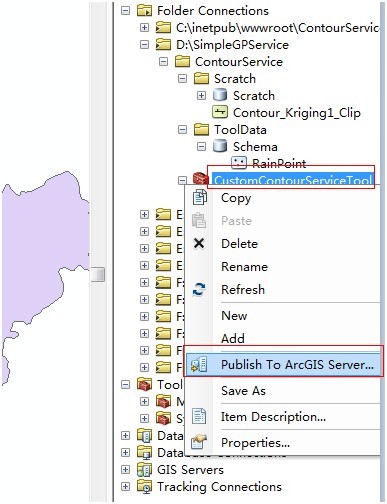Choose Rename from the context menu
387x504 pixels.
click(244, 267)
